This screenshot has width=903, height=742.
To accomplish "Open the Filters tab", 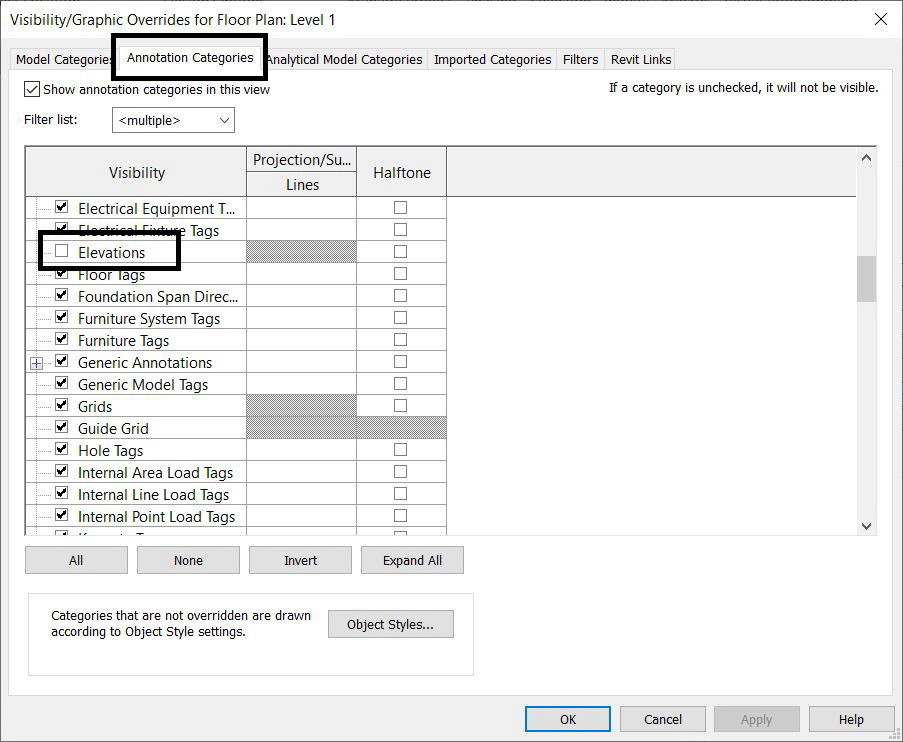I will point(580,59).
